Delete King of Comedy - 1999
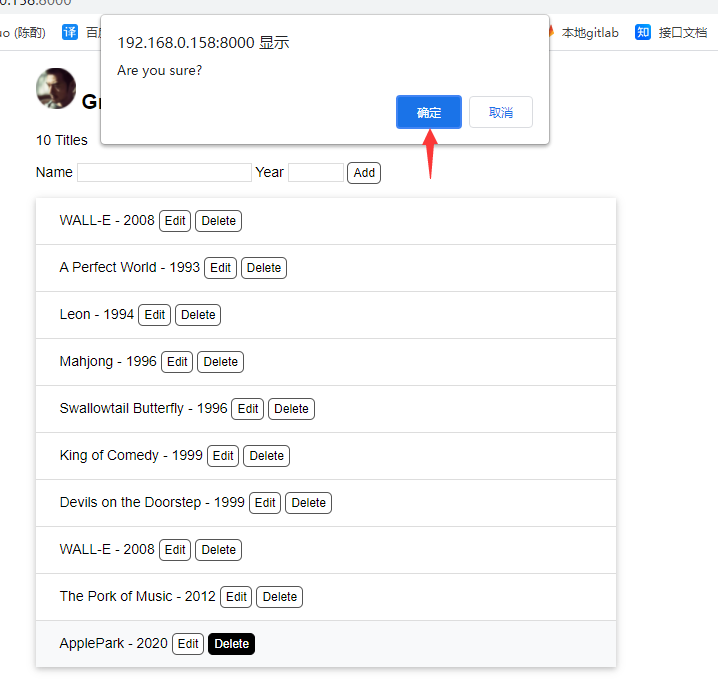Viewport: 718px width, 680px height. [x=266, y=456]
